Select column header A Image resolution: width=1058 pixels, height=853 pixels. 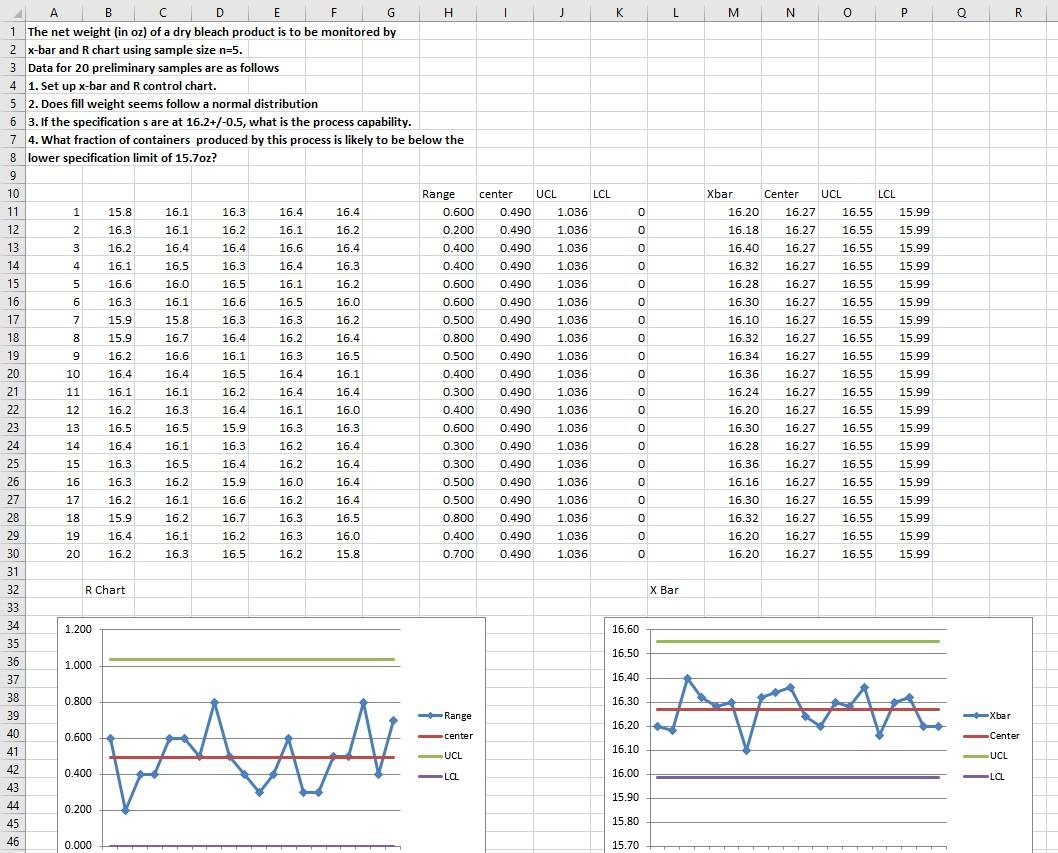tap(54, 12)
